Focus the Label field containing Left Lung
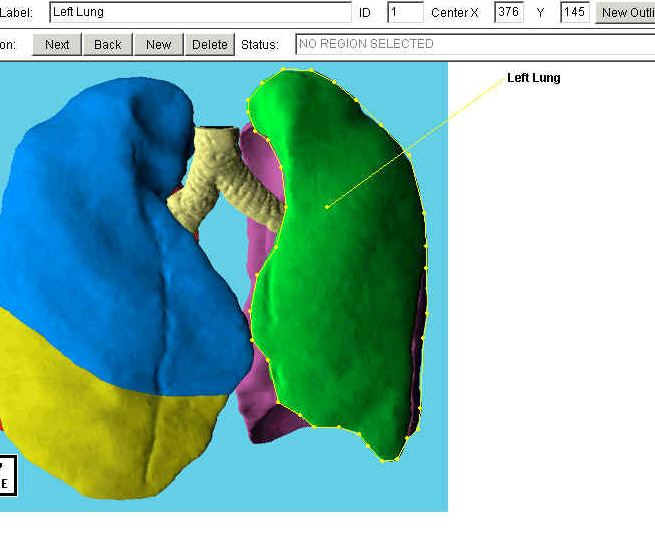 tap(200, 12)
